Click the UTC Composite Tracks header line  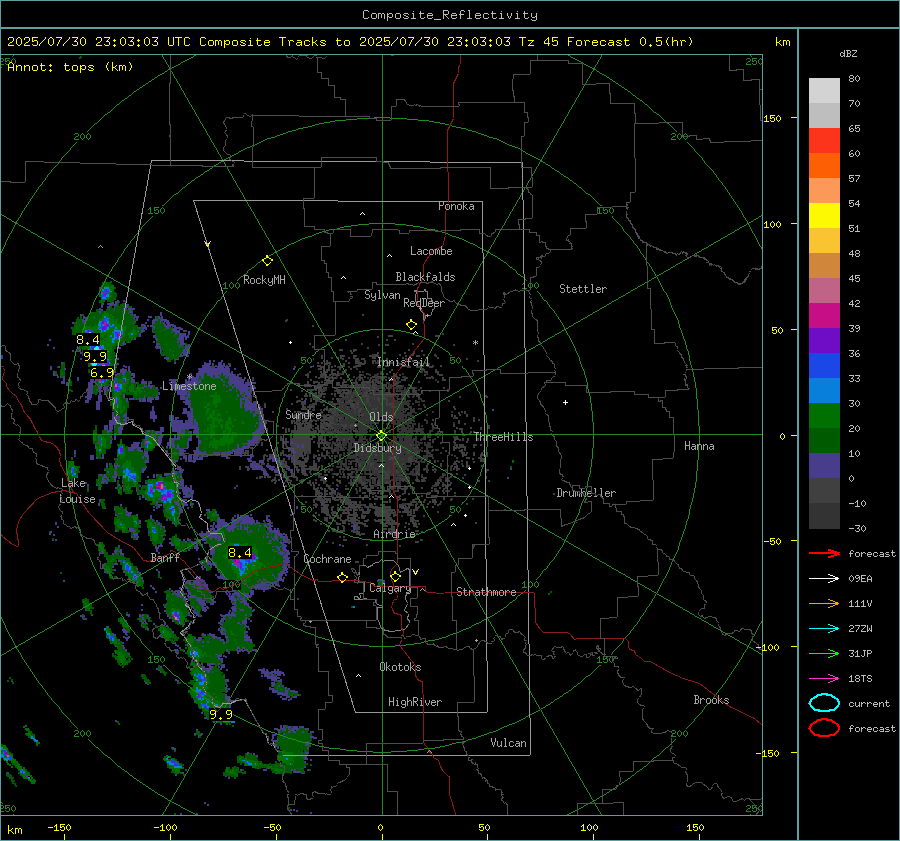tap(350, 42)
